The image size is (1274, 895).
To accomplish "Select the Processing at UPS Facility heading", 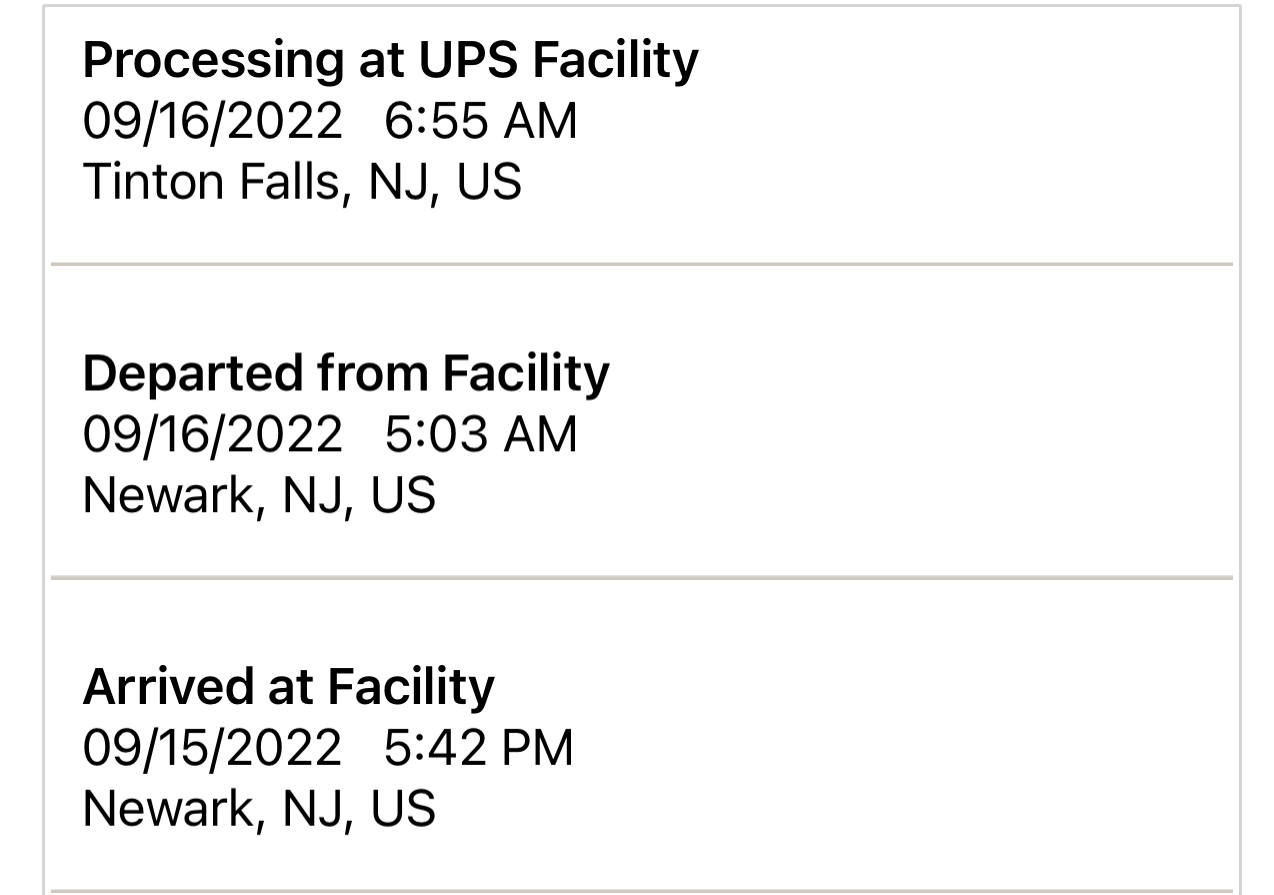I will [x=390, y=62].
